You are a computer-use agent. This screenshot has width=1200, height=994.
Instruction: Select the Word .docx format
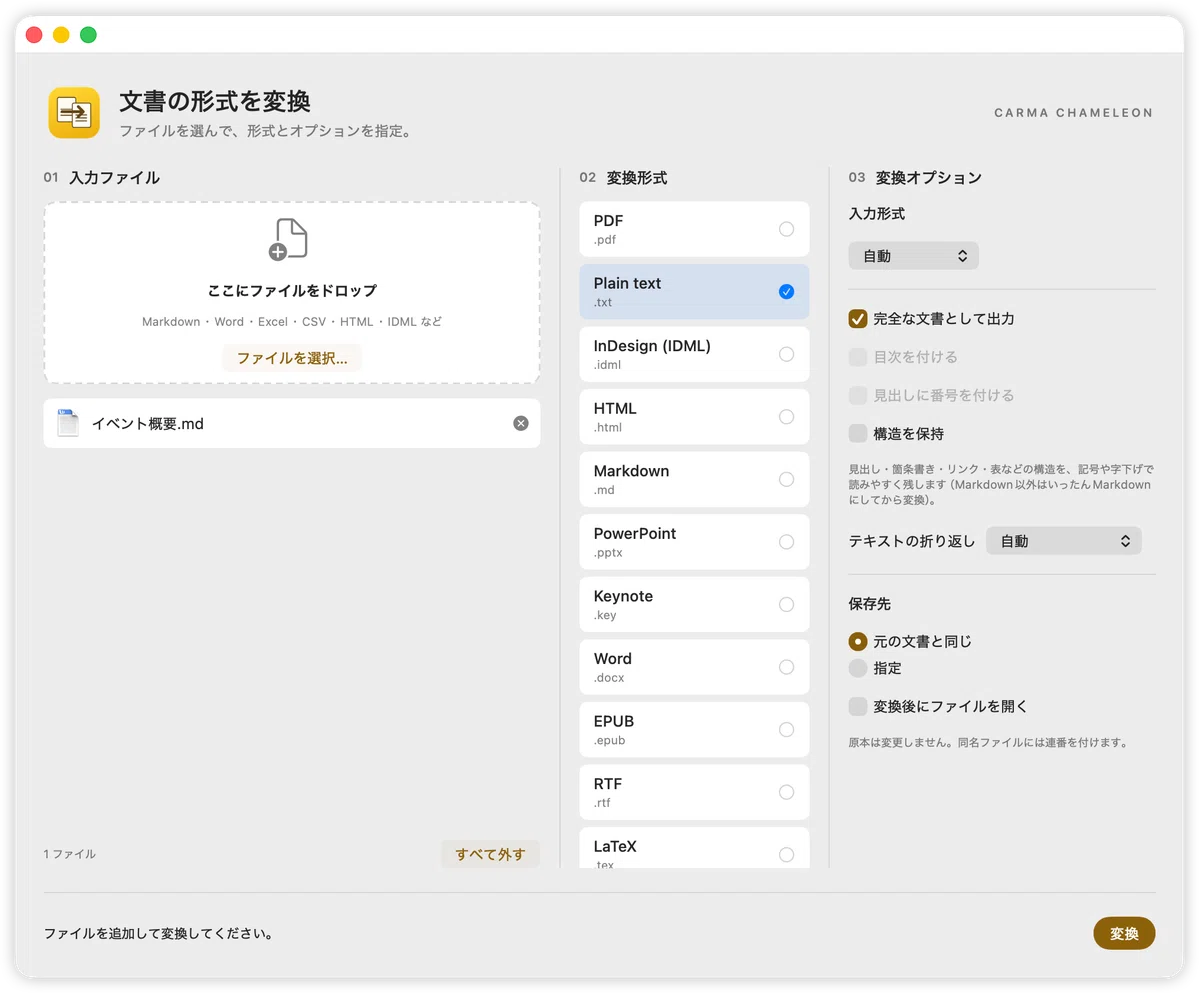pos(694,667)
